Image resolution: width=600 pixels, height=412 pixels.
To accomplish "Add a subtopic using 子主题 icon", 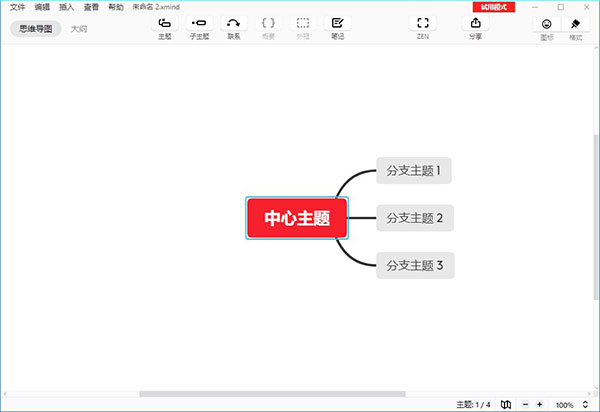I will tap(199, 23).
